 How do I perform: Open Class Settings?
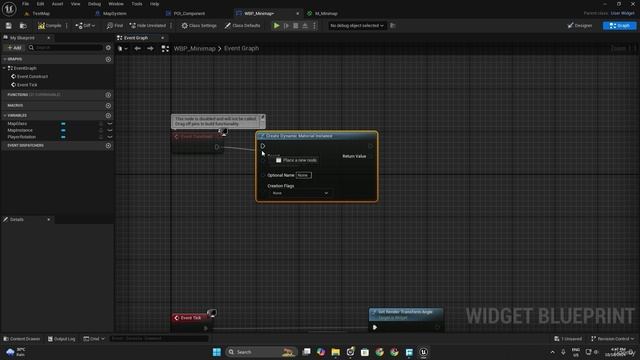[199, 26]
